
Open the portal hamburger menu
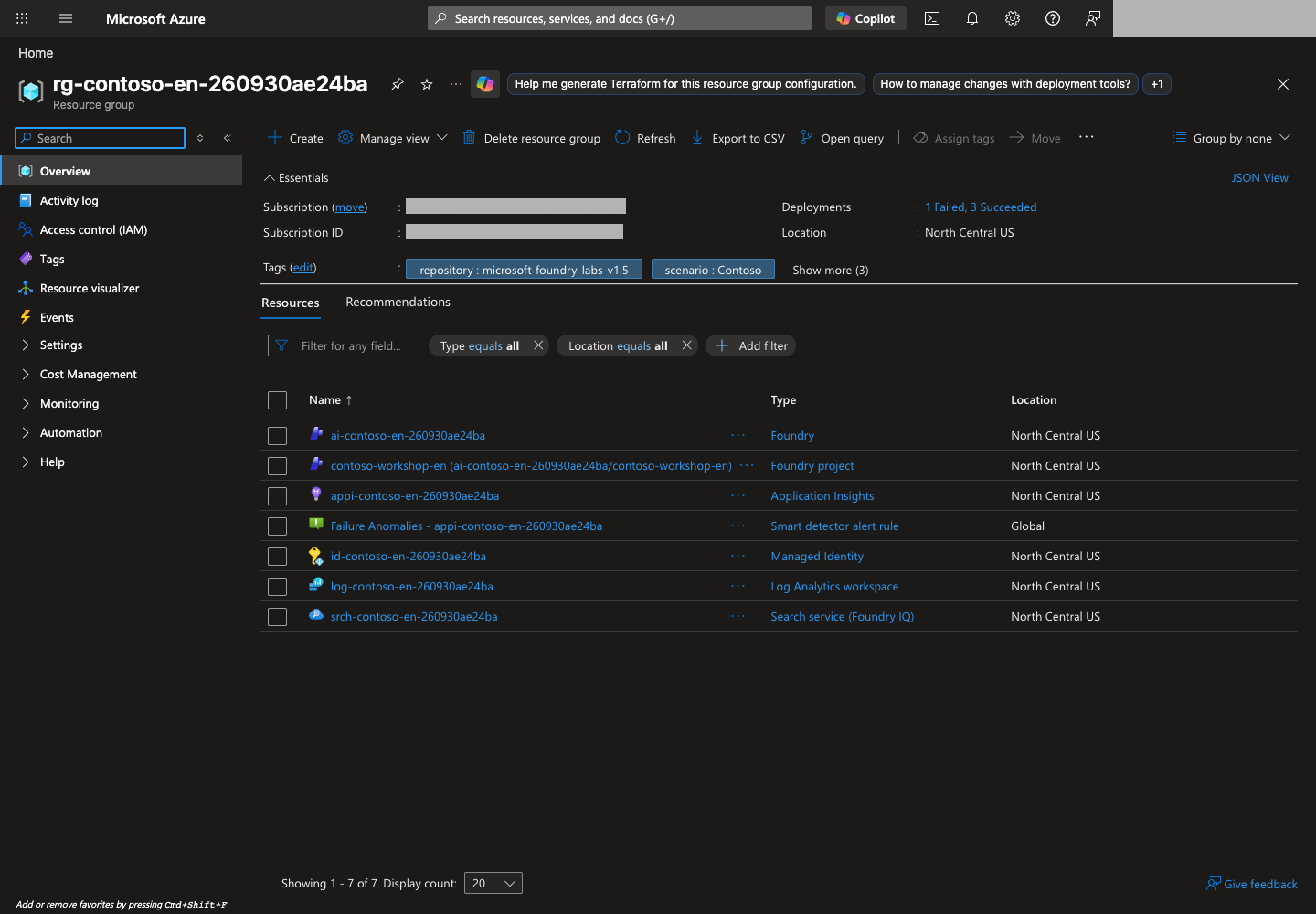[66, 18]
